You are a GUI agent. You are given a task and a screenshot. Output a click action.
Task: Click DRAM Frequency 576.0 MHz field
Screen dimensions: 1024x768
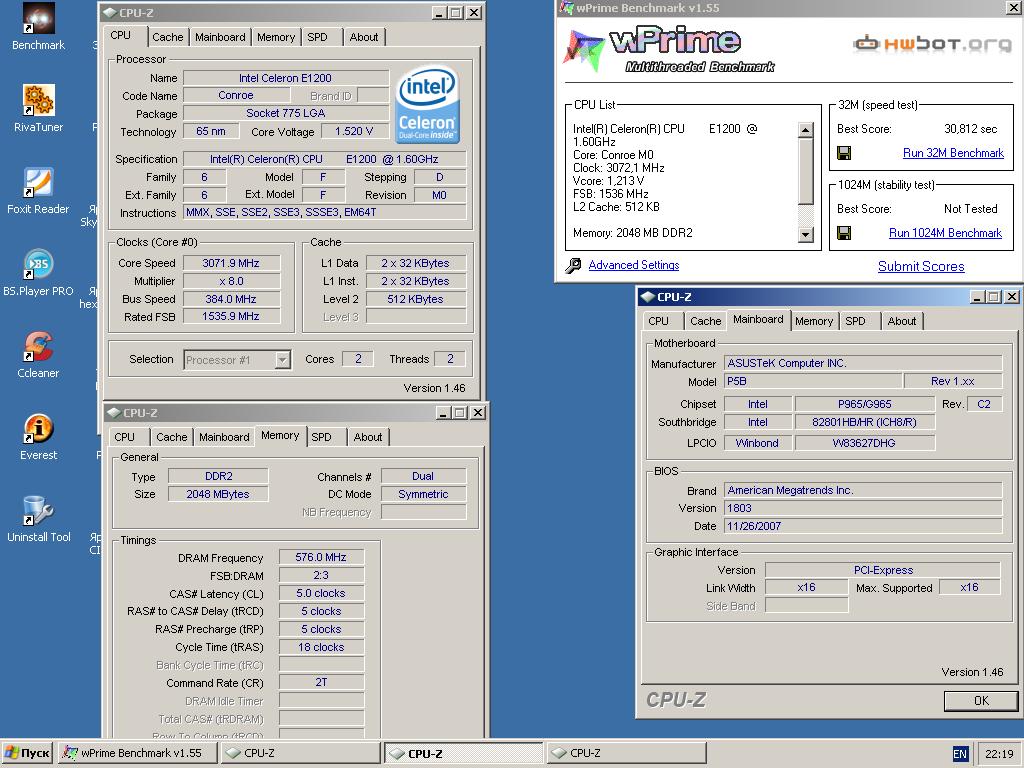click(321, 557)
